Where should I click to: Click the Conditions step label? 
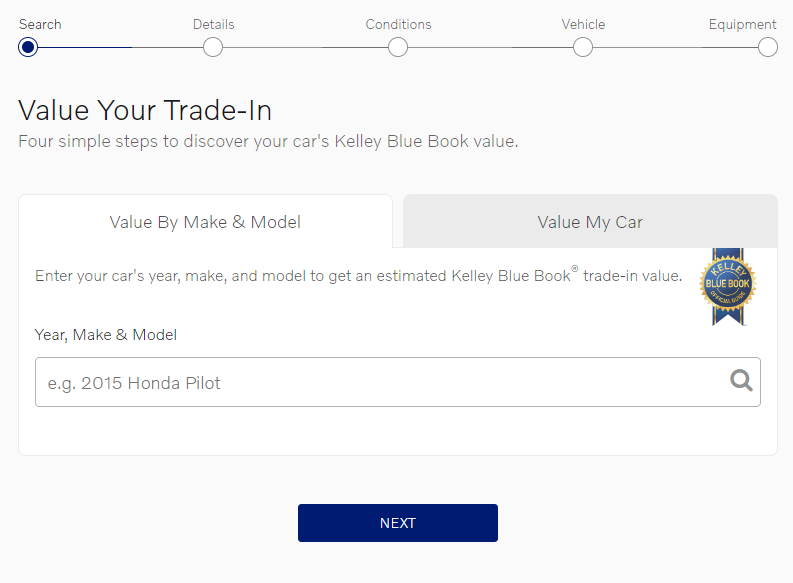point(398,24)
